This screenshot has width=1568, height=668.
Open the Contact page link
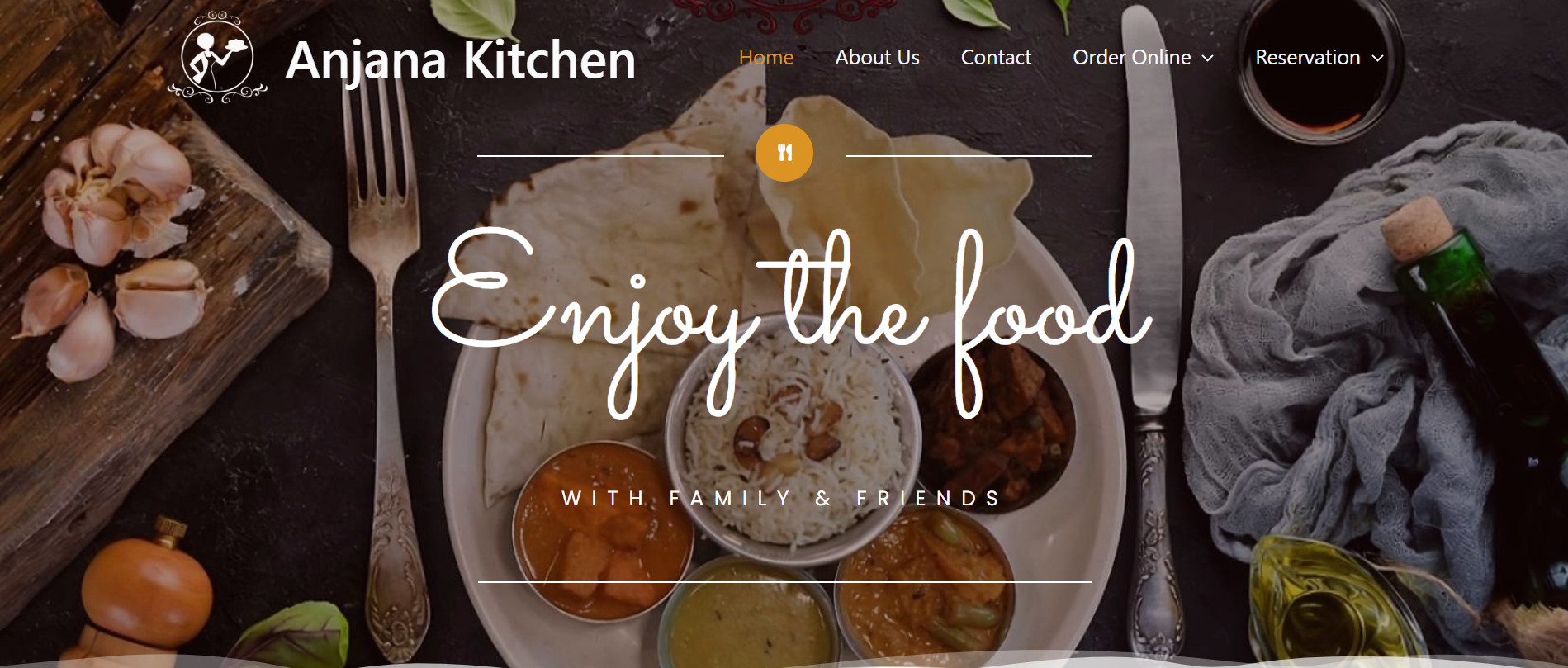(996, 57)
